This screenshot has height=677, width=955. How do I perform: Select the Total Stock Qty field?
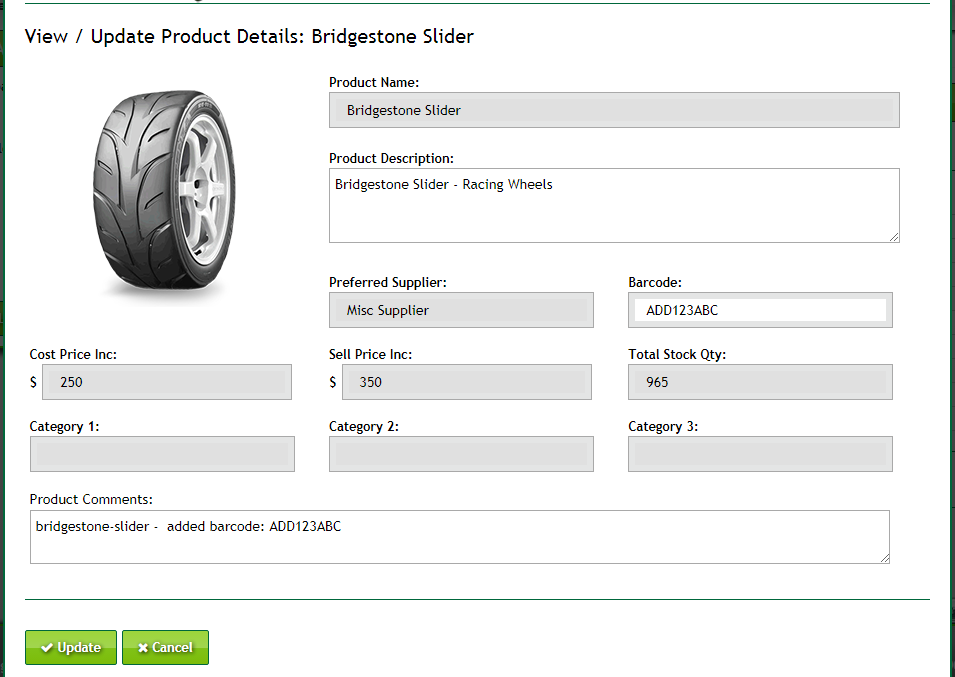[760, 382]
